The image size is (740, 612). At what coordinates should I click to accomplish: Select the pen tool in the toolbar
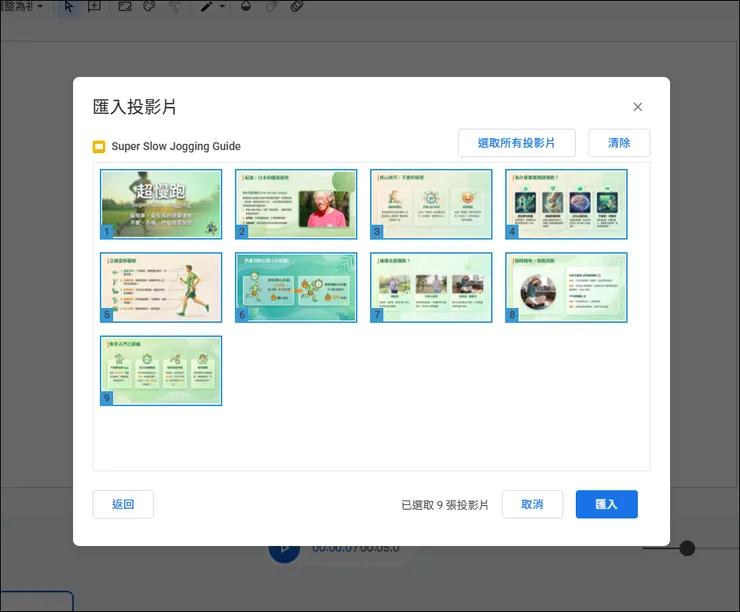206,7
